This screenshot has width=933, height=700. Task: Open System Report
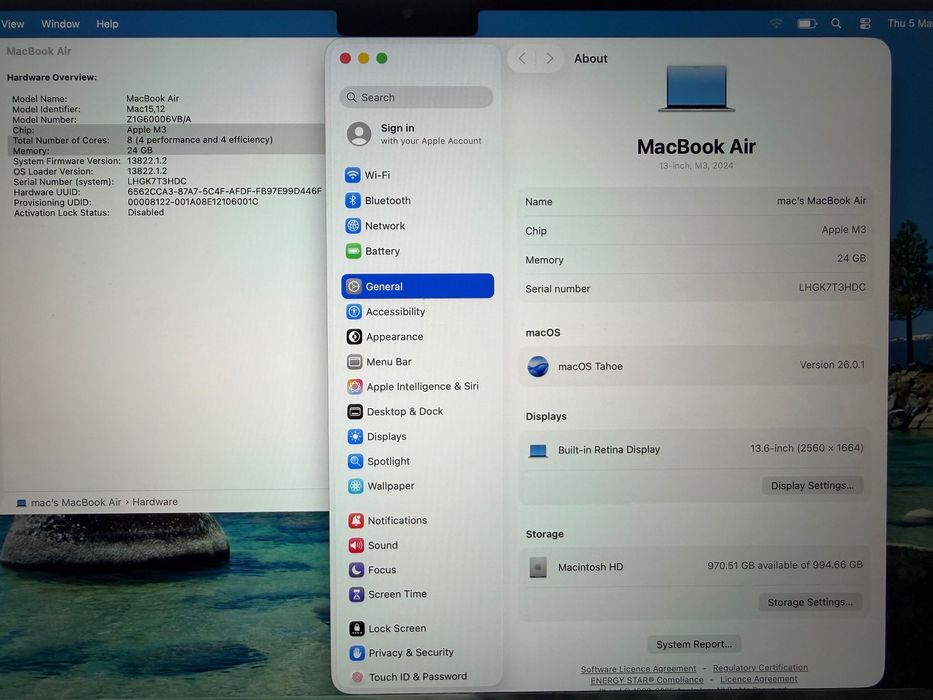click(694, 644)
